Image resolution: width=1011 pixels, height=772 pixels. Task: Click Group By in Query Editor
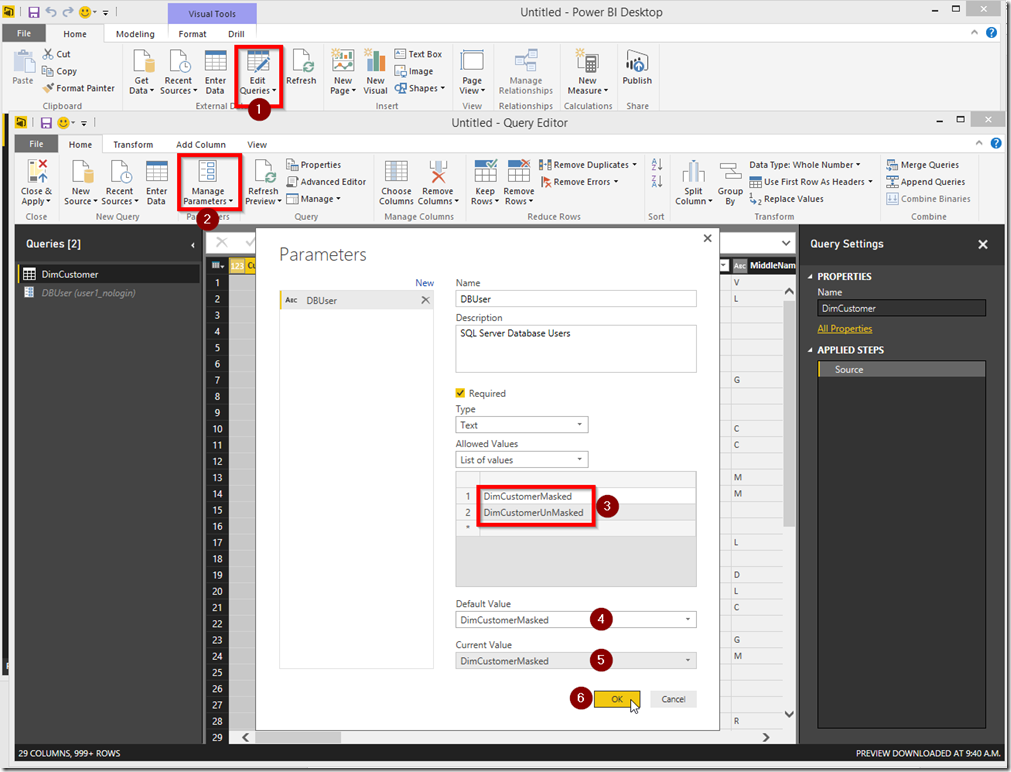point(730,183)
